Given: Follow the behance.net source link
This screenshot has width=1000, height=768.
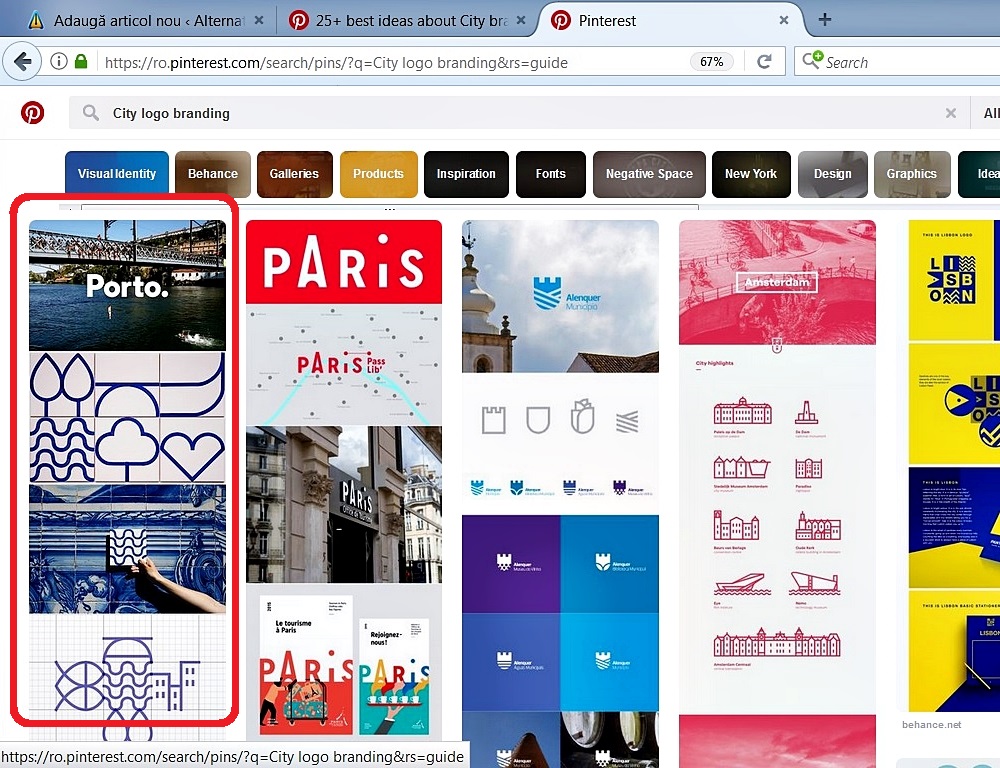Looking at the screenshot, I should (x=931, y=724).
